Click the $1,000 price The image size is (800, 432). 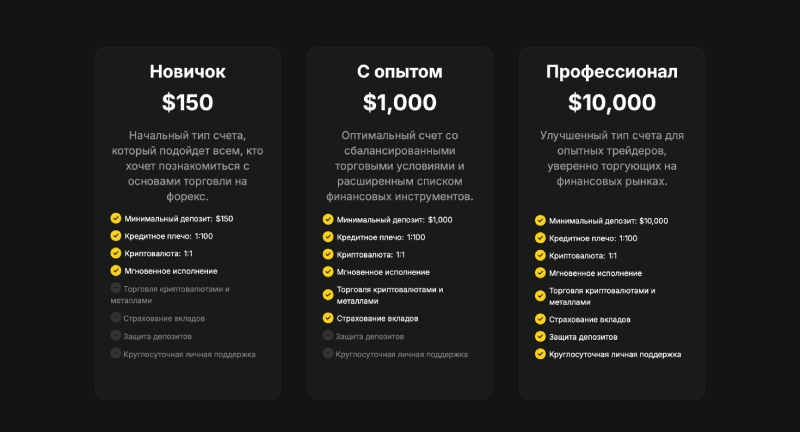(x=399, y=102)
